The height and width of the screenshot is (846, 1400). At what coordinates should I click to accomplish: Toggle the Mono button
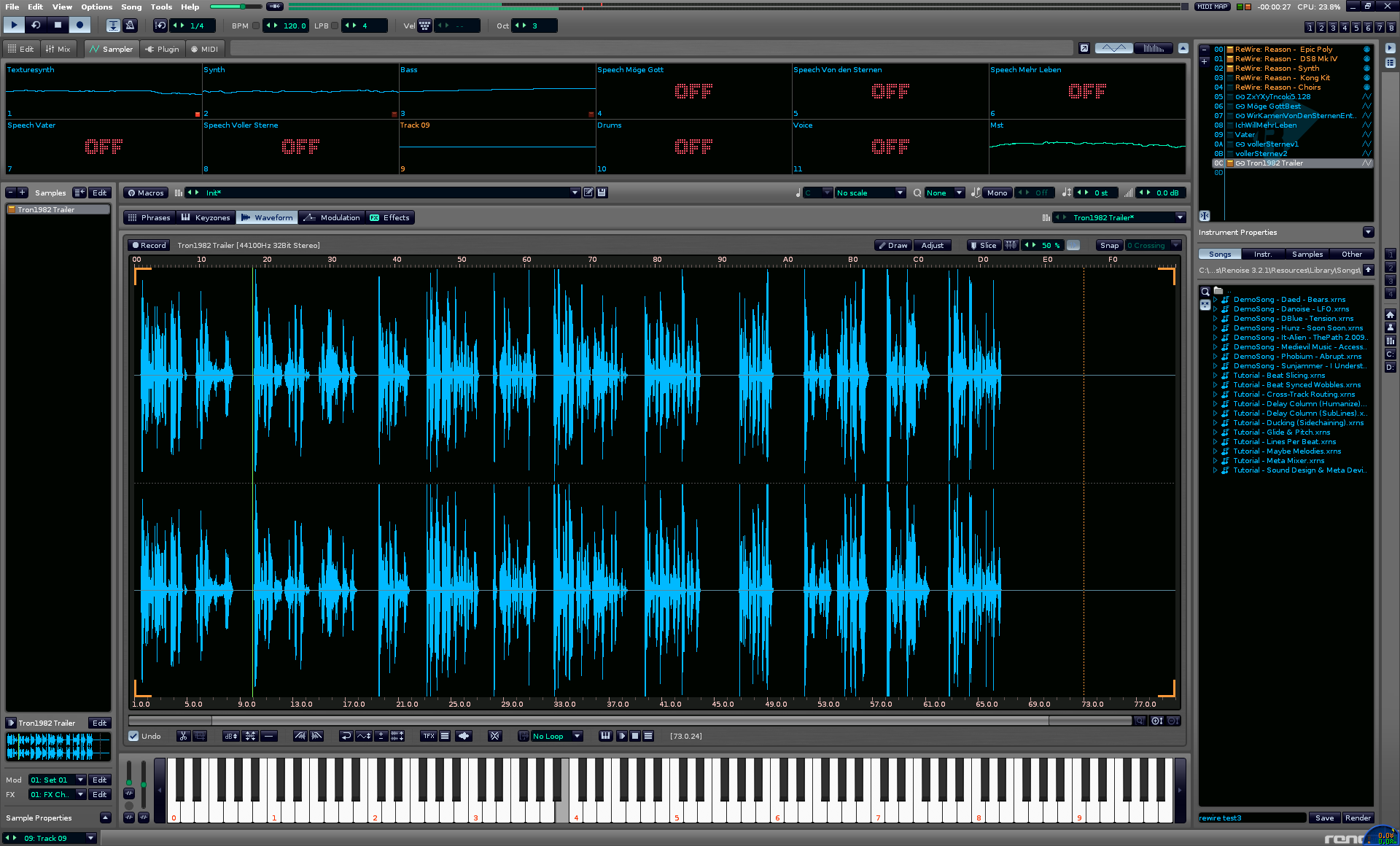click(997, 193)
